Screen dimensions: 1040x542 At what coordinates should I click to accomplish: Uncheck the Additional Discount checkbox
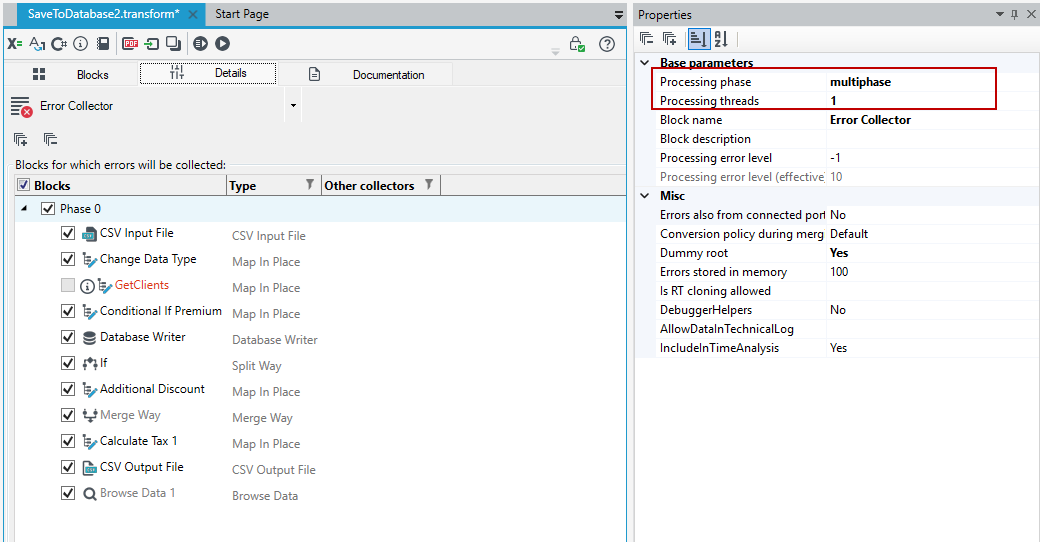pyautogui.click(x=68, y=389)
